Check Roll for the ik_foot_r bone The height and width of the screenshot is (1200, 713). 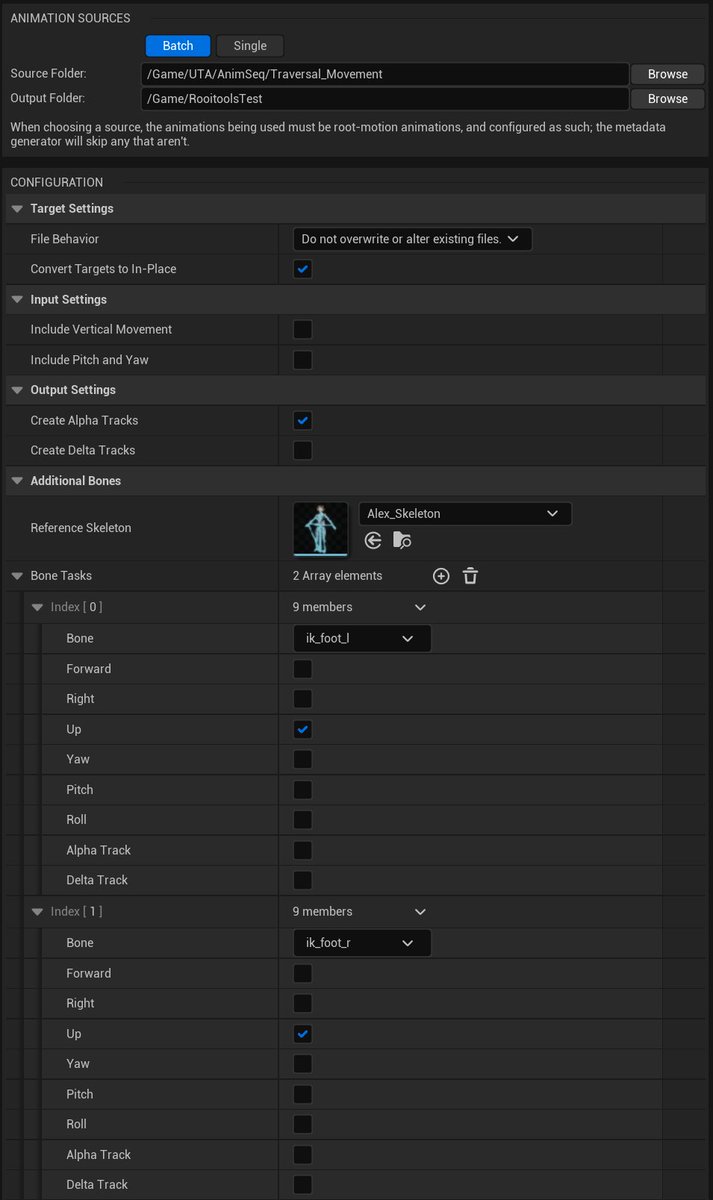[x=302, y=1124]
